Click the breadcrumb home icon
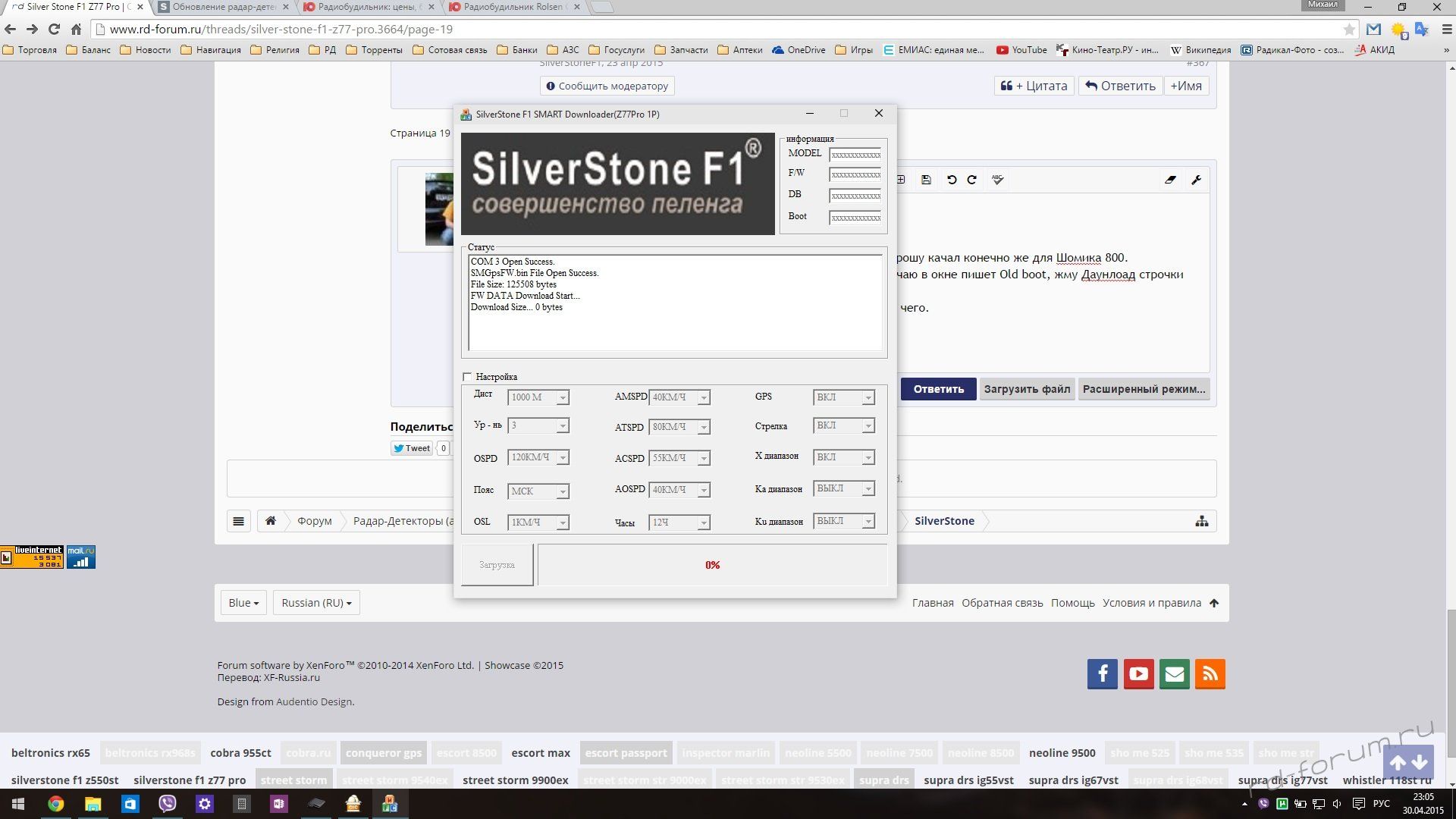 click(x=270, y=521)
